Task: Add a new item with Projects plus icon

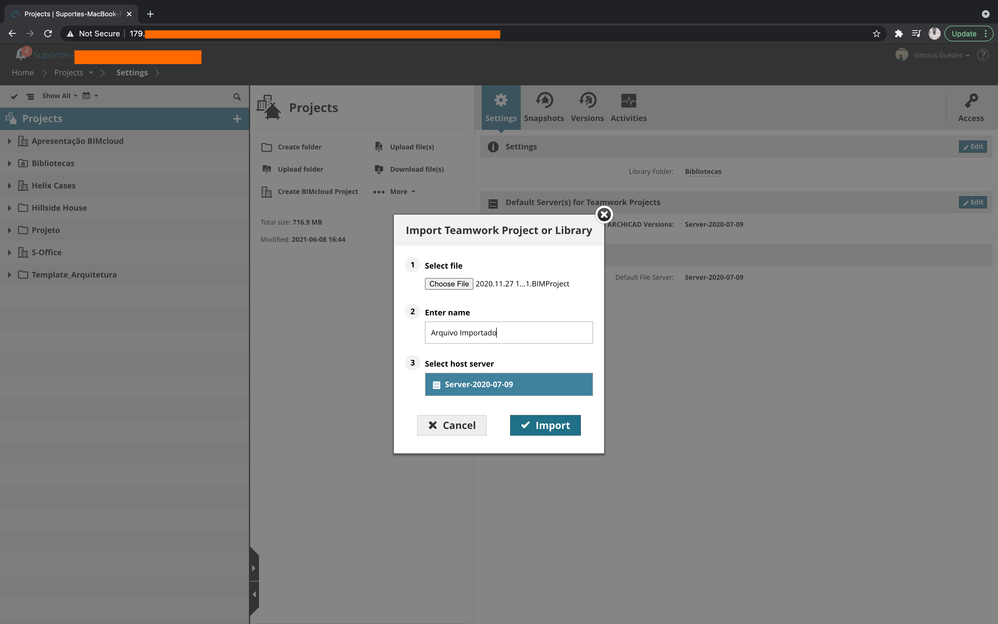Action: tap(237, 118)
